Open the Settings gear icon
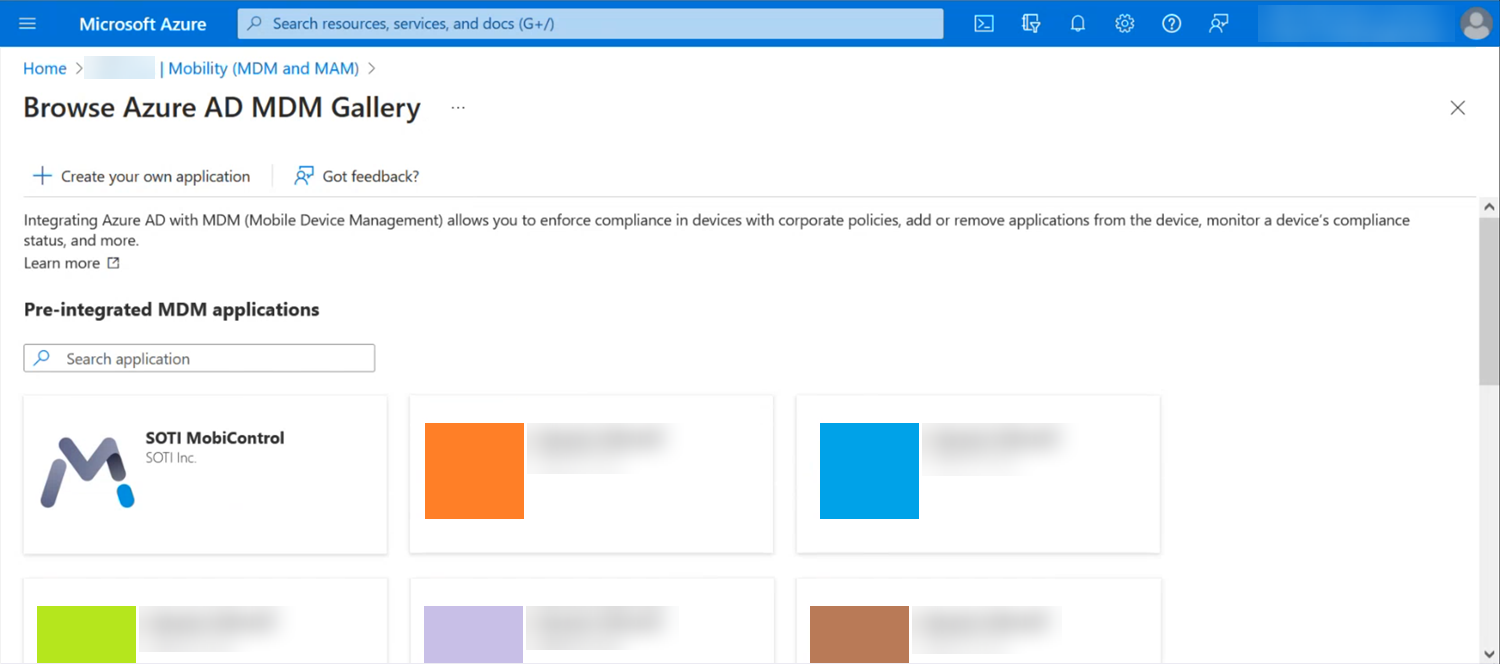Image resolution: width=1500 pixels, height=664 pixels. tap(1125, 23)
